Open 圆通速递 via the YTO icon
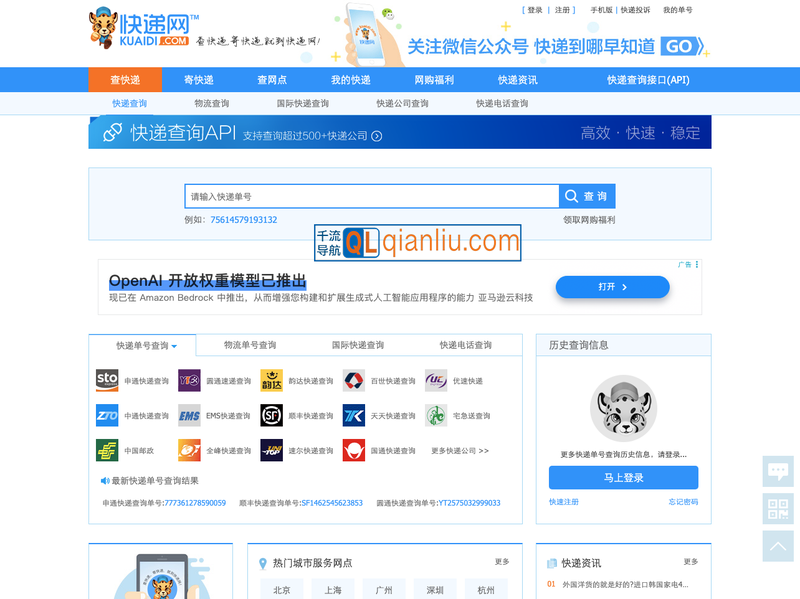Viewport: 800px width, 599px height. [190, 381]
